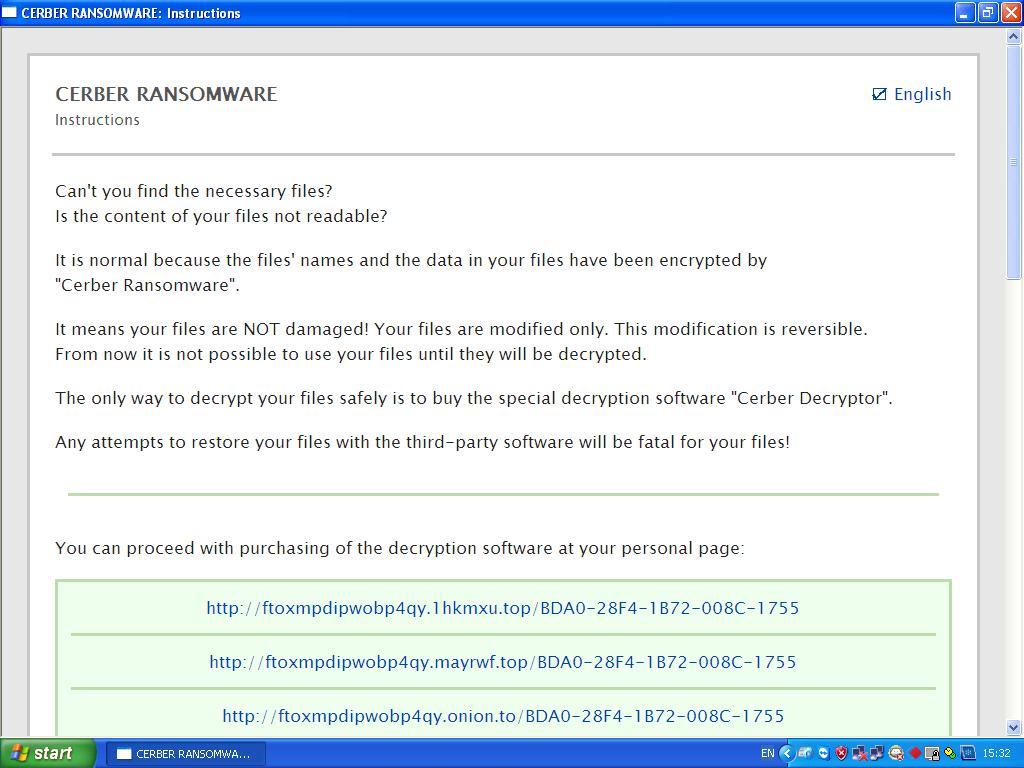The width and height of the screenshot is (1024, 768).
Task: Click the vertical scrollbar thumb
Action: point(1014,162)
